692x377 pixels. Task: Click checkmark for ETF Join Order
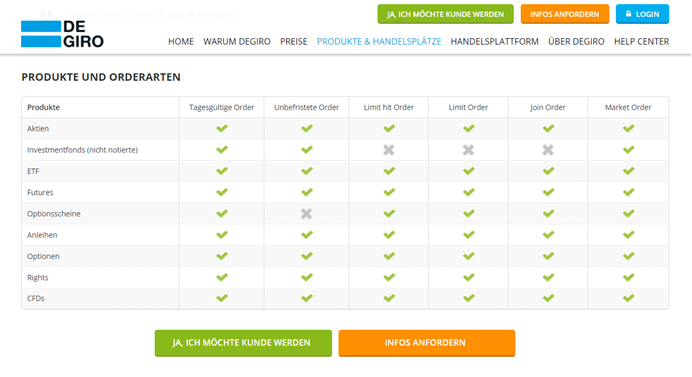click(548, 171)
